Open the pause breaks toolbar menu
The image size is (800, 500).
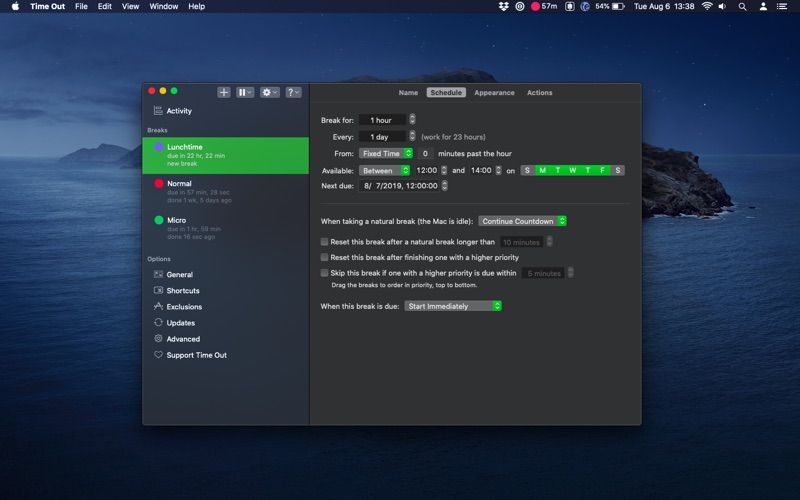point(245,92)
